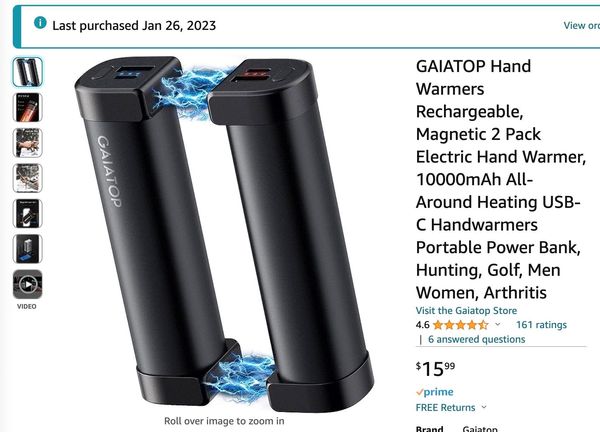600x432 pixels.
Task: Click the FREE Returns text link
Action: pyautogui.click(x=445, y=408)
